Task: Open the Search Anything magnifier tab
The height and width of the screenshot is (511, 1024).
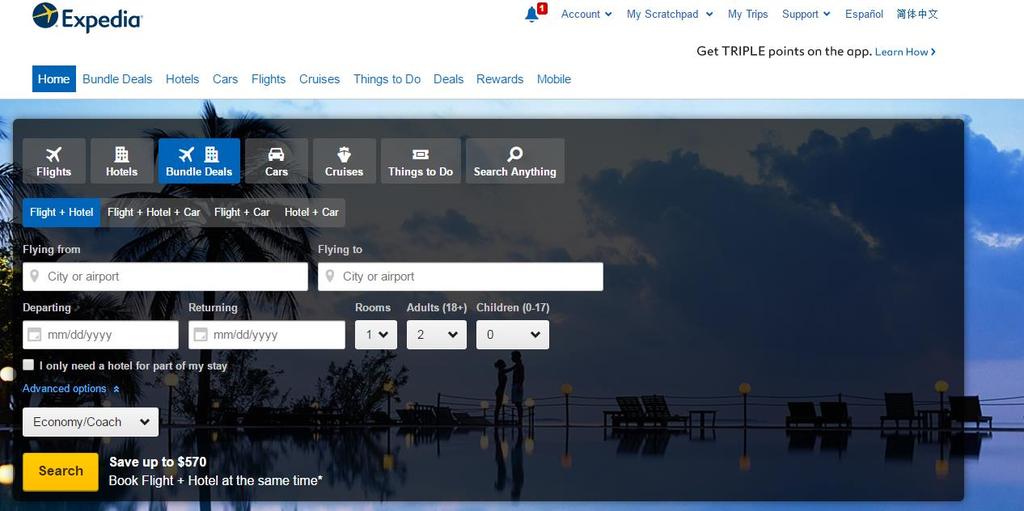Action: tap(515, 161)
